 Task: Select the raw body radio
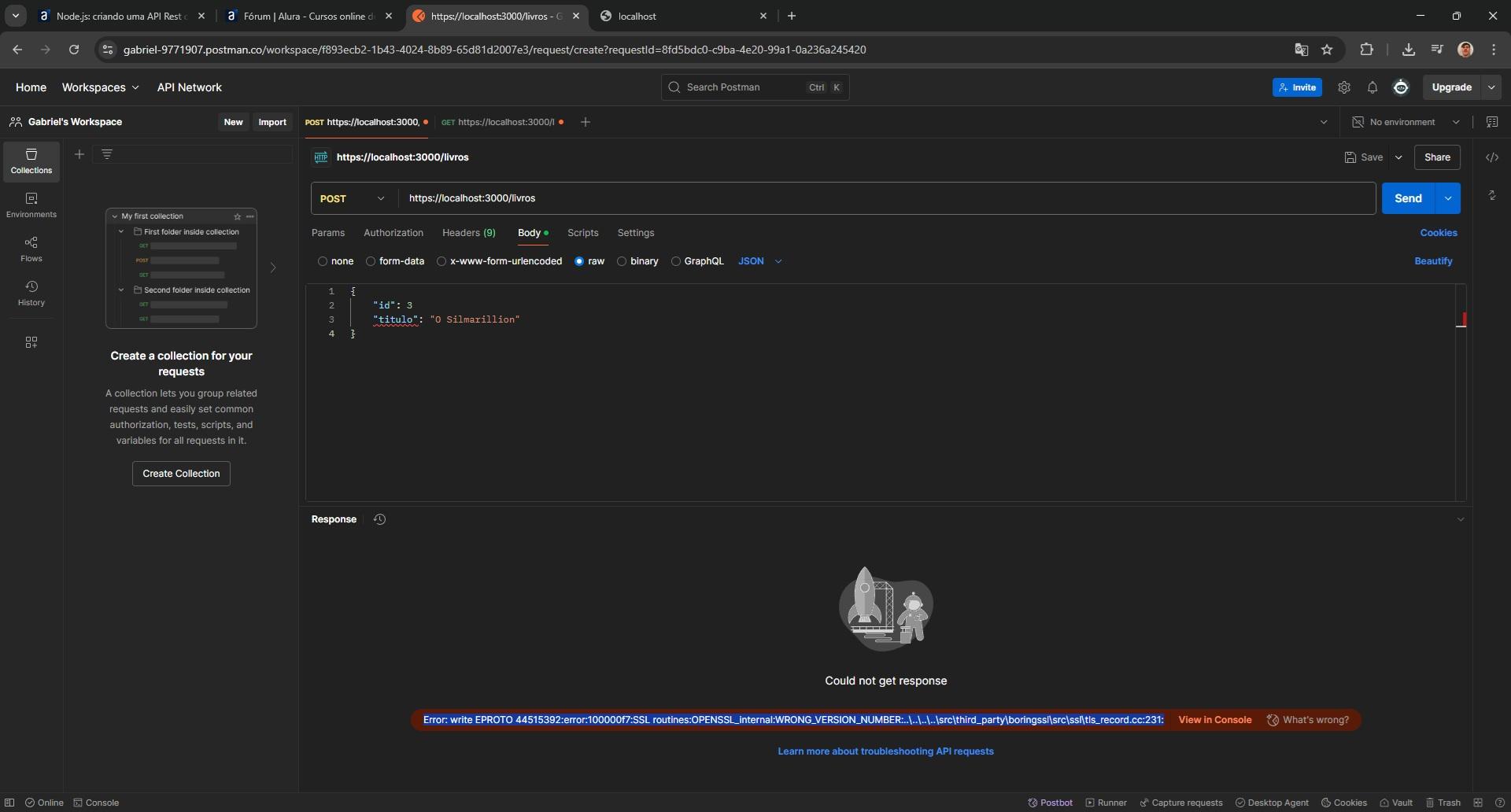pos(579,261)
